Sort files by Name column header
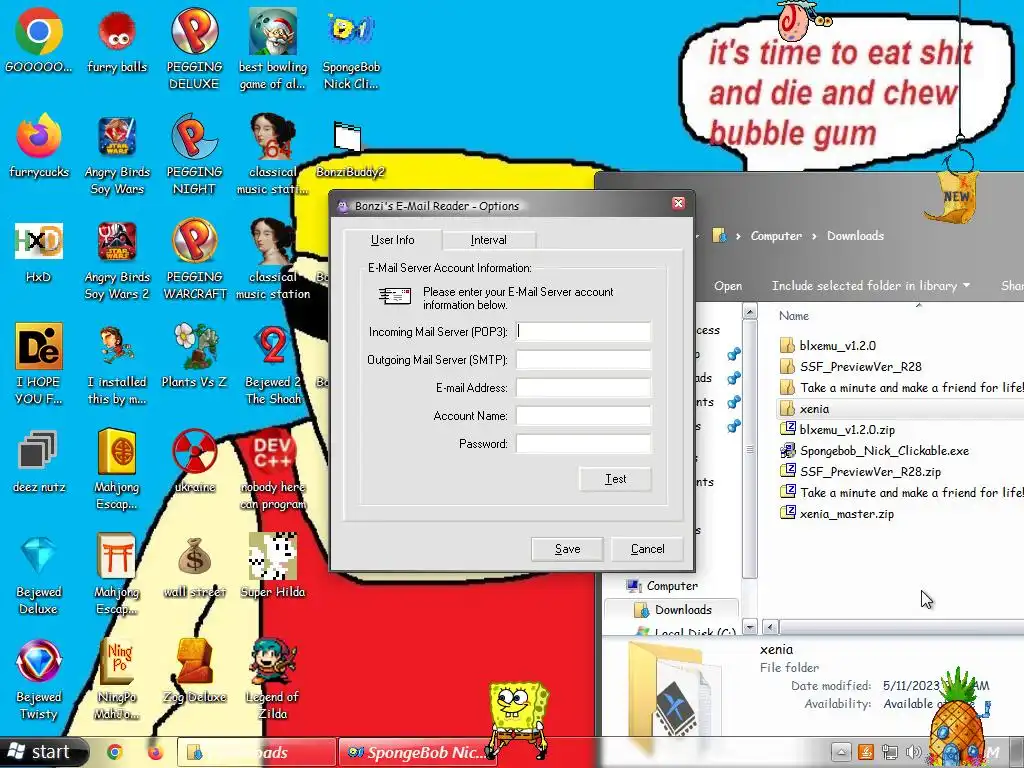Viewport: 1024px width, 768px height. [793, 316]
